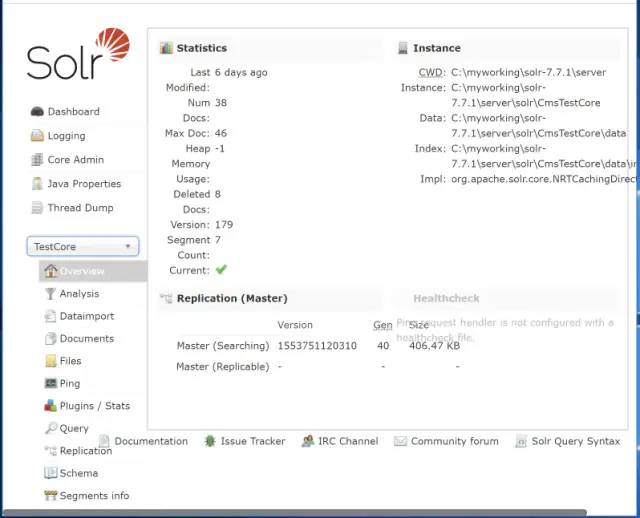Click the Statistics section header
The width and height of the screenshot is (640, 518).
[202, 48]
